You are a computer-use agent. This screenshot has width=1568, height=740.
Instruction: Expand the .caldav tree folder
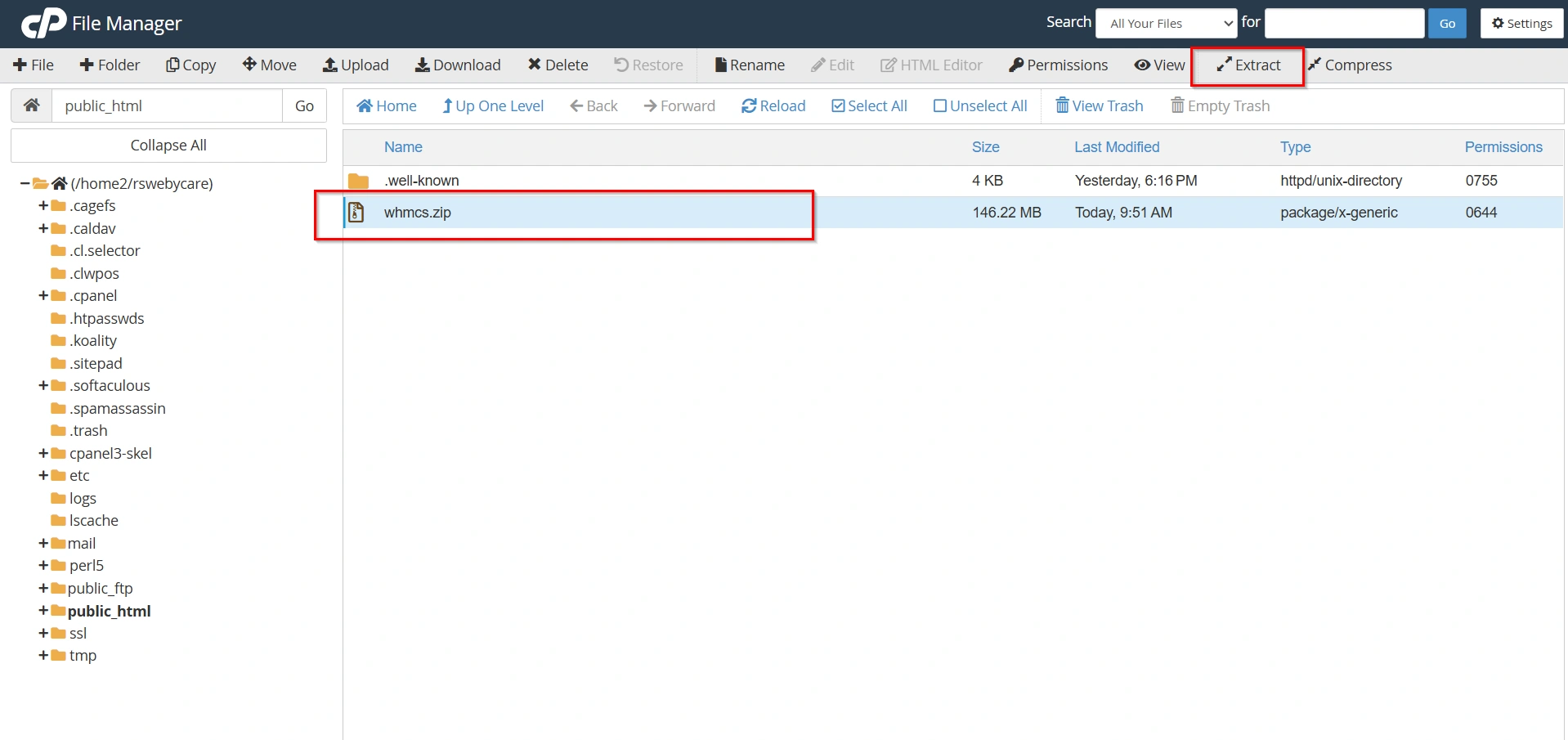(x=43, y=228)
